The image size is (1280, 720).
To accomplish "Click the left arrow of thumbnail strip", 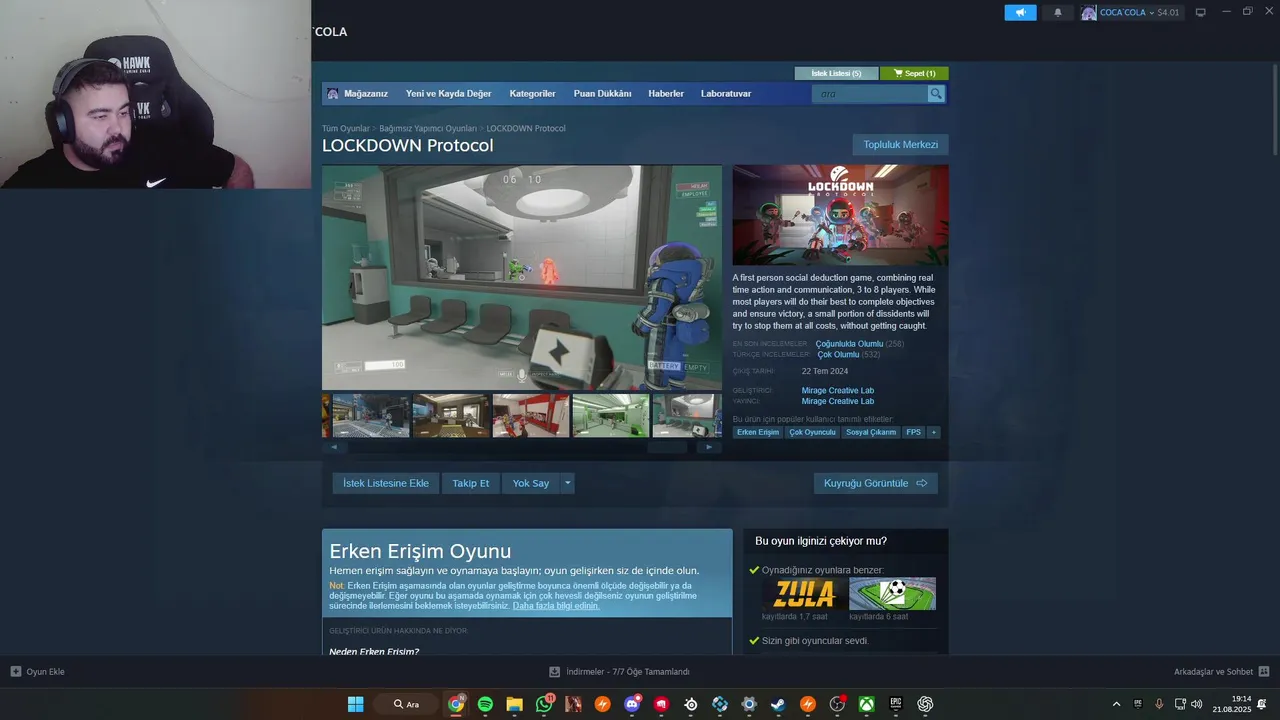I will click(334, 447).
